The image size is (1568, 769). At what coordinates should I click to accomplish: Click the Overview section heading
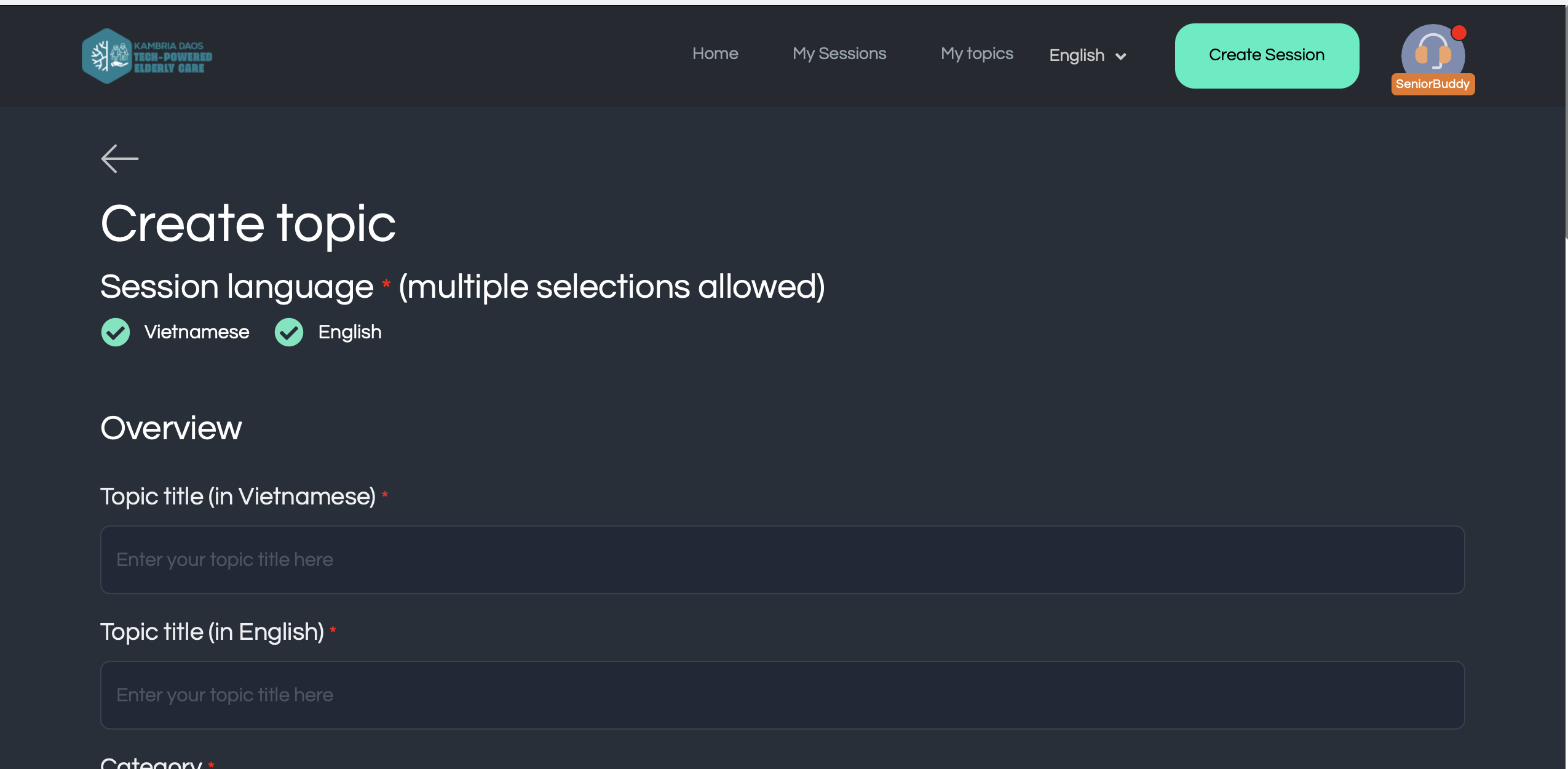pyautogui.click(x=172, y=428)
